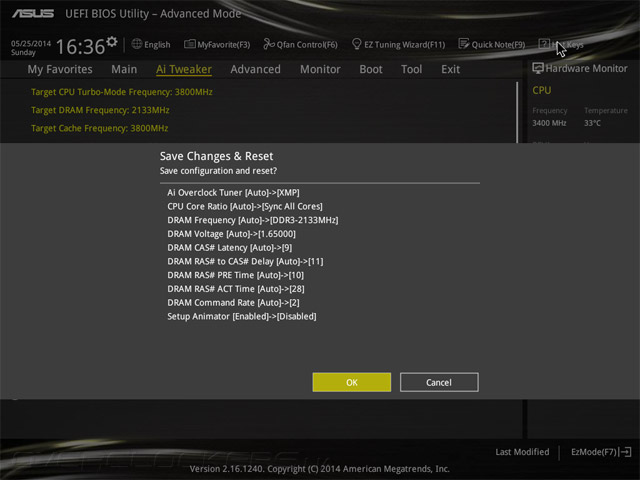Go to the Advanced tab

pos(256,69)
